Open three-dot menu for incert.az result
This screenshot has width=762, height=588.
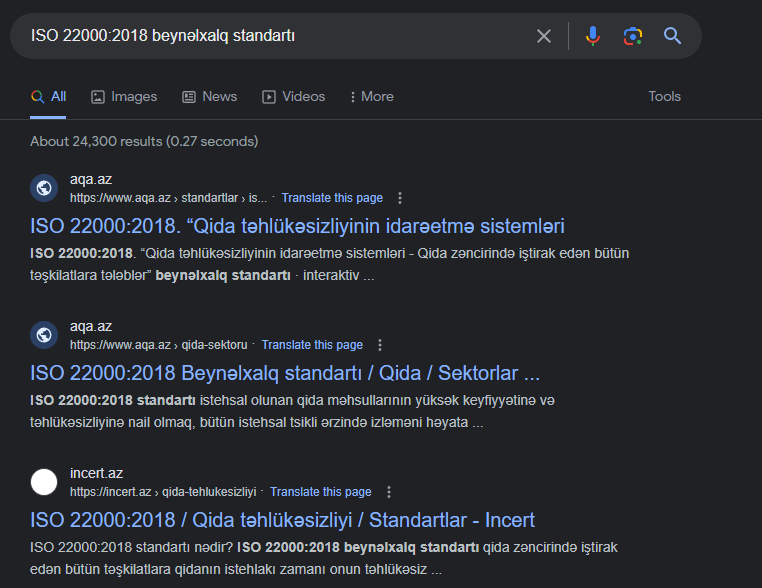click(388, 492)
